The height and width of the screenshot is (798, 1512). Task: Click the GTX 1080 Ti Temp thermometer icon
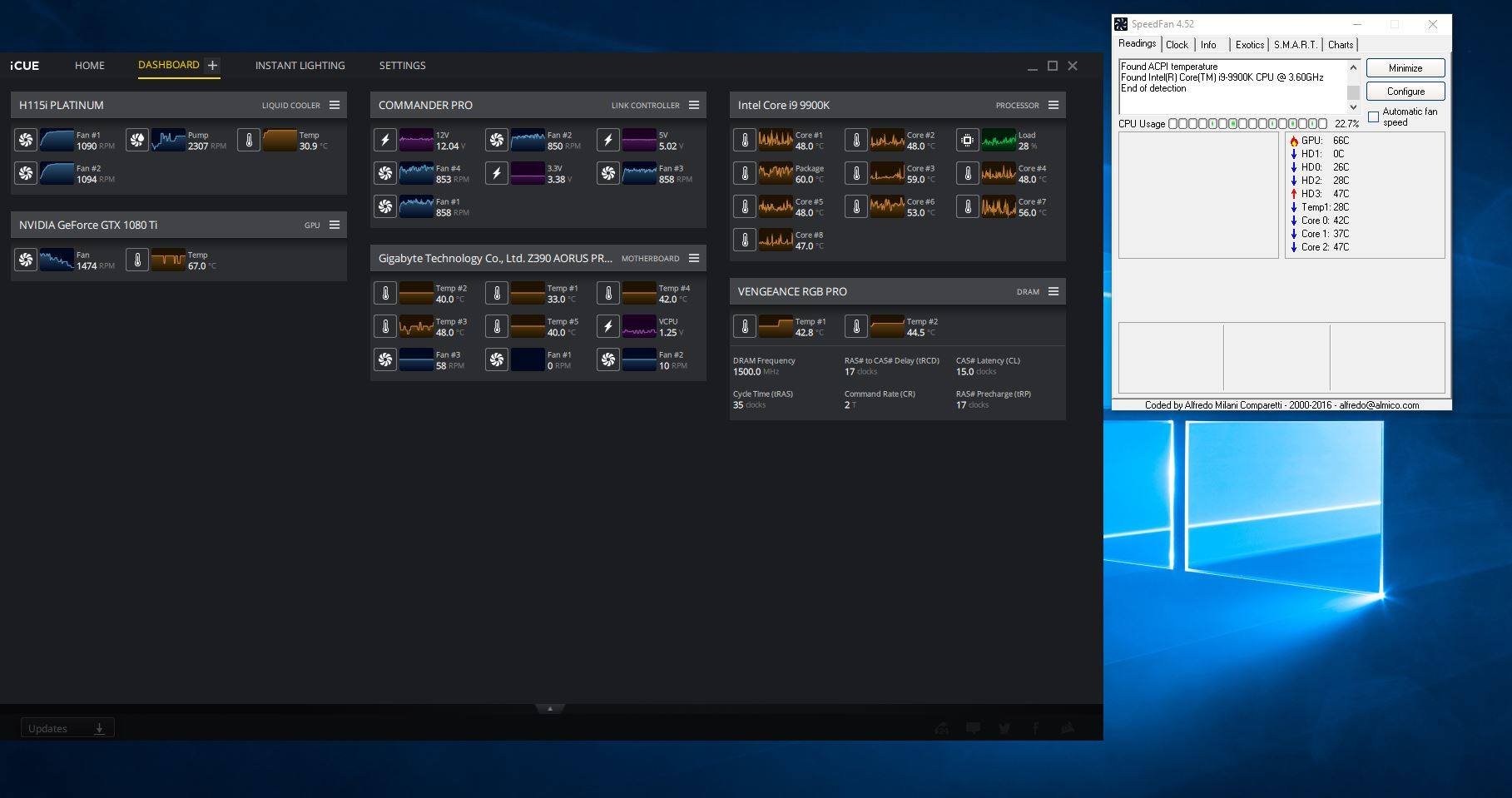[137, 260]
